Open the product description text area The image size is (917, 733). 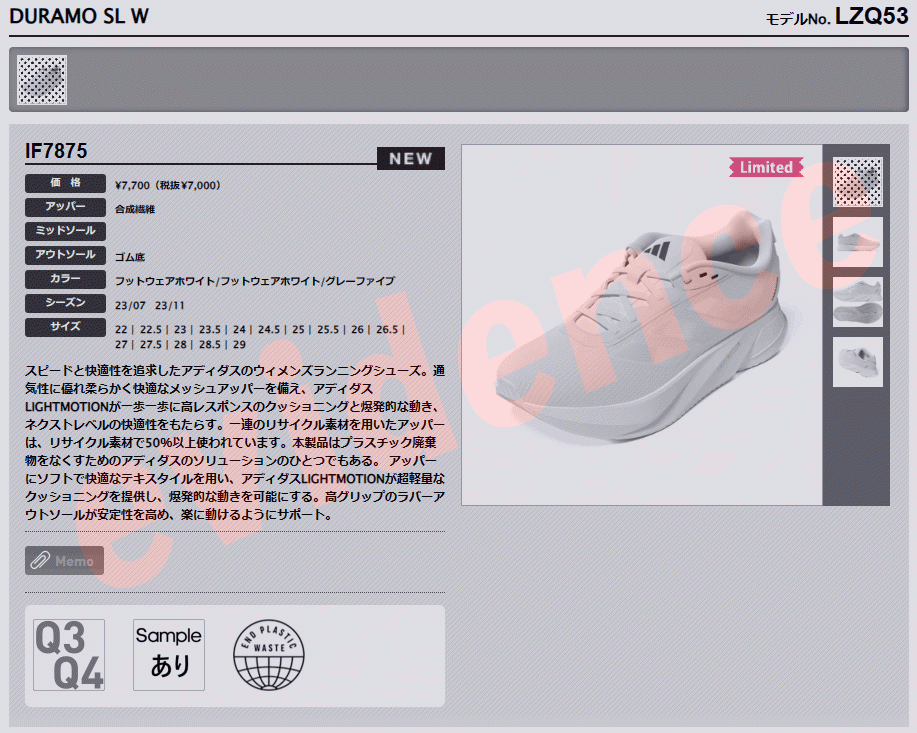(x=230, y=440)
